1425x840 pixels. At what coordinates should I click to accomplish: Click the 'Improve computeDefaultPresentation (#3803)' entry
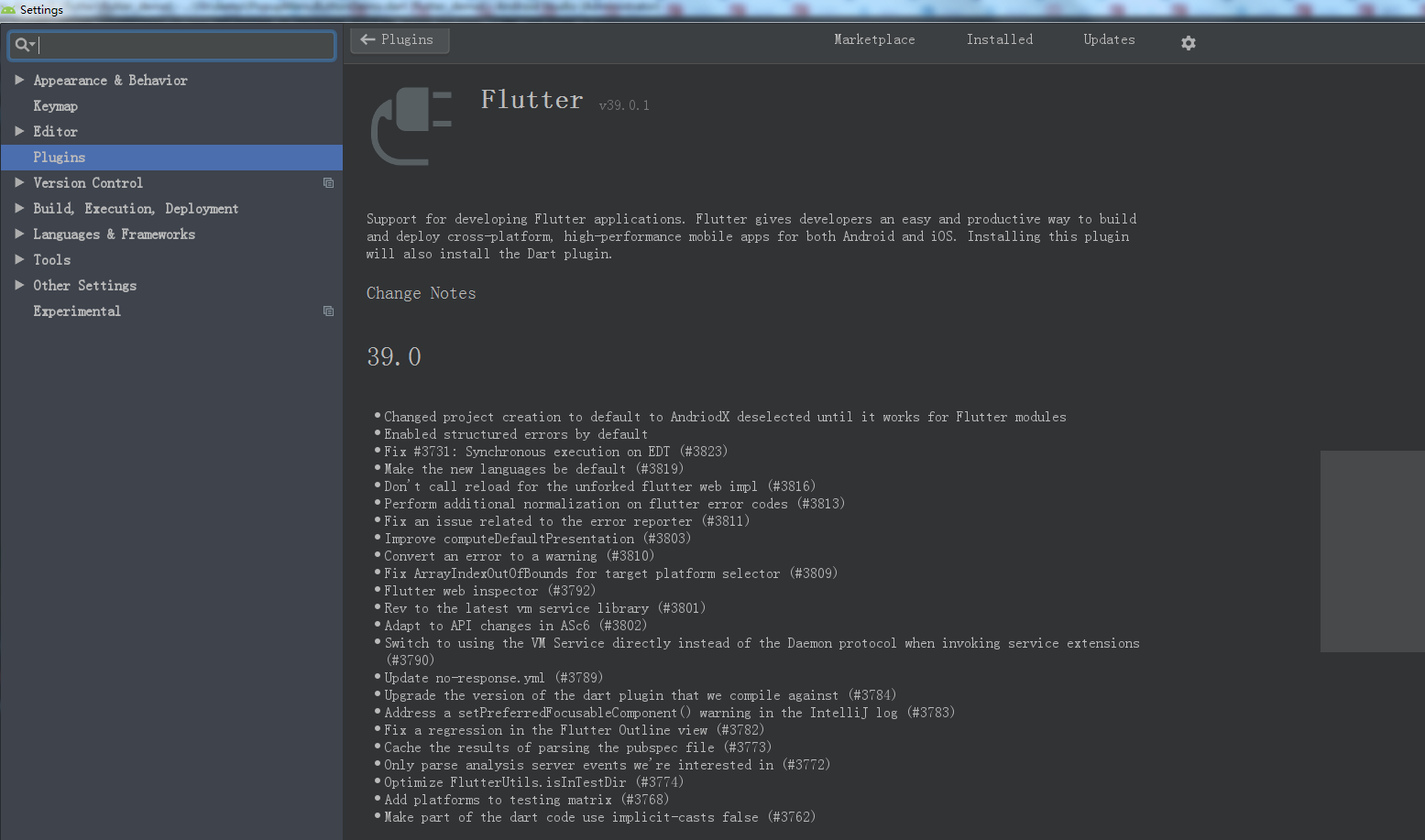(537, 539)
